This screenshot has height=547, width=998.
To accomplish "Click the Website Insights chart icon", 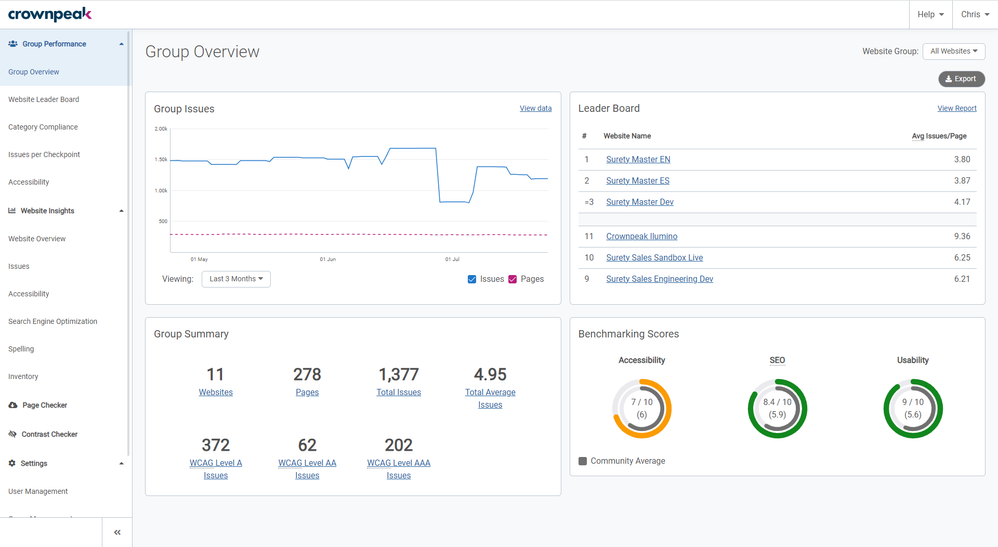I will point(12,211).
